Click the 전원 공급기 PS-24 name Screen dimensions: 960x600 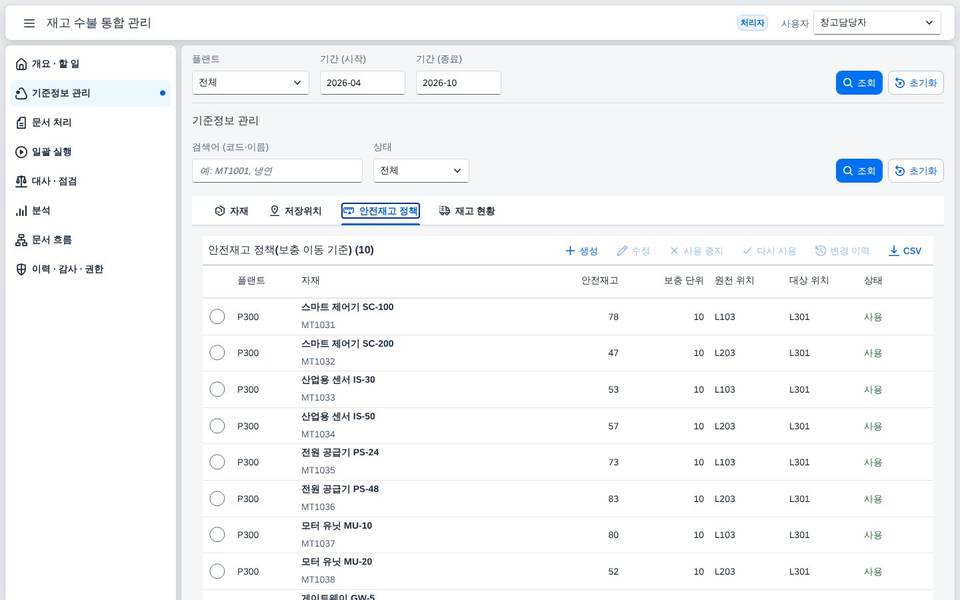[x=340, y=452]
